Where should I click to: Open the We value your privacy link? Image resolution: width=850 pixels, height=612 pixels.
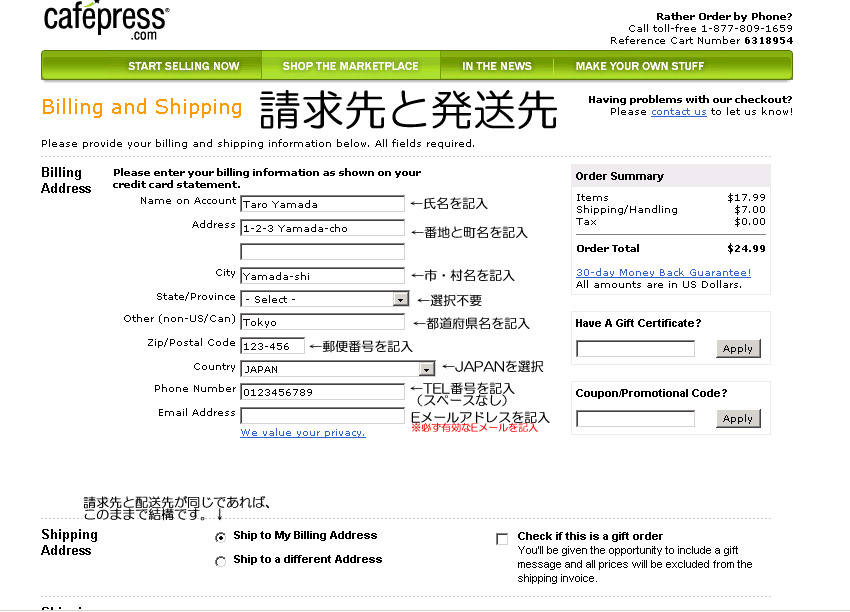pyautogui.click(x=303, y=433)
